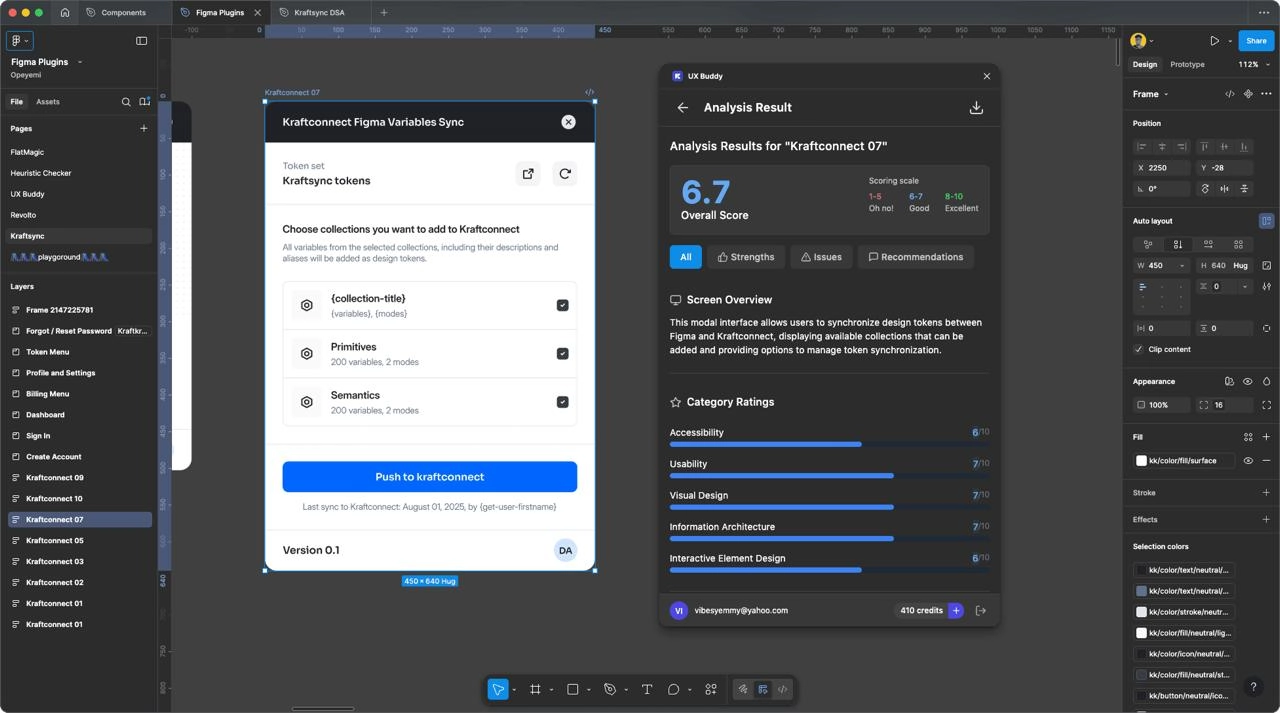Image resolution: width=1280 pixels, height=713 pixels.
Task: Show the Recommendations tab in UX Buddy
Action: click(915, 257)
